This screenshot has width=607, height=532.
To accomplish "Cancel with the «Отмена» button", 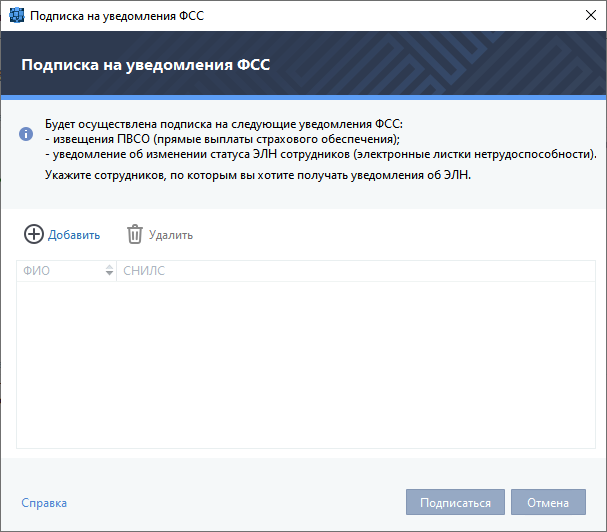I will (x=548, y=503).
